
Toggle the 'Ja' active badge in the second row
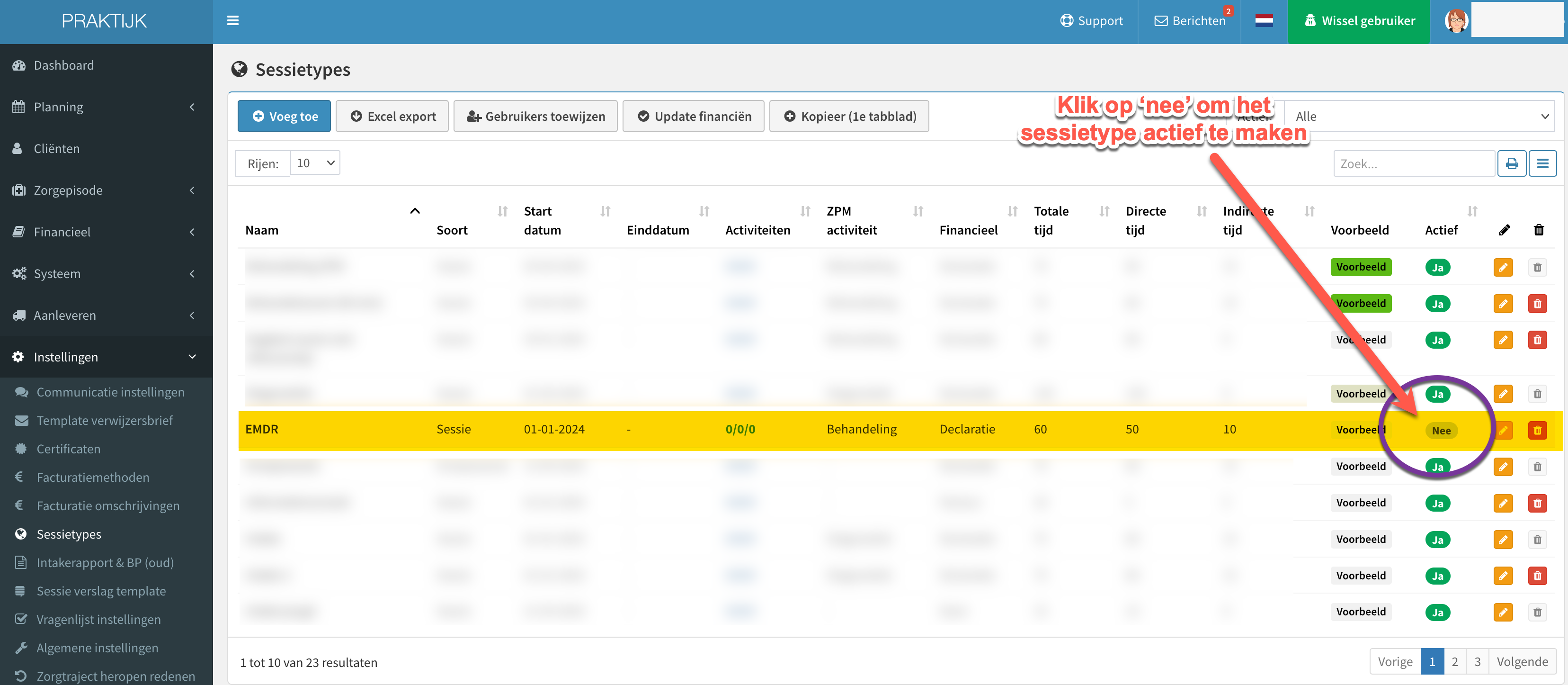coord(1437,304)
